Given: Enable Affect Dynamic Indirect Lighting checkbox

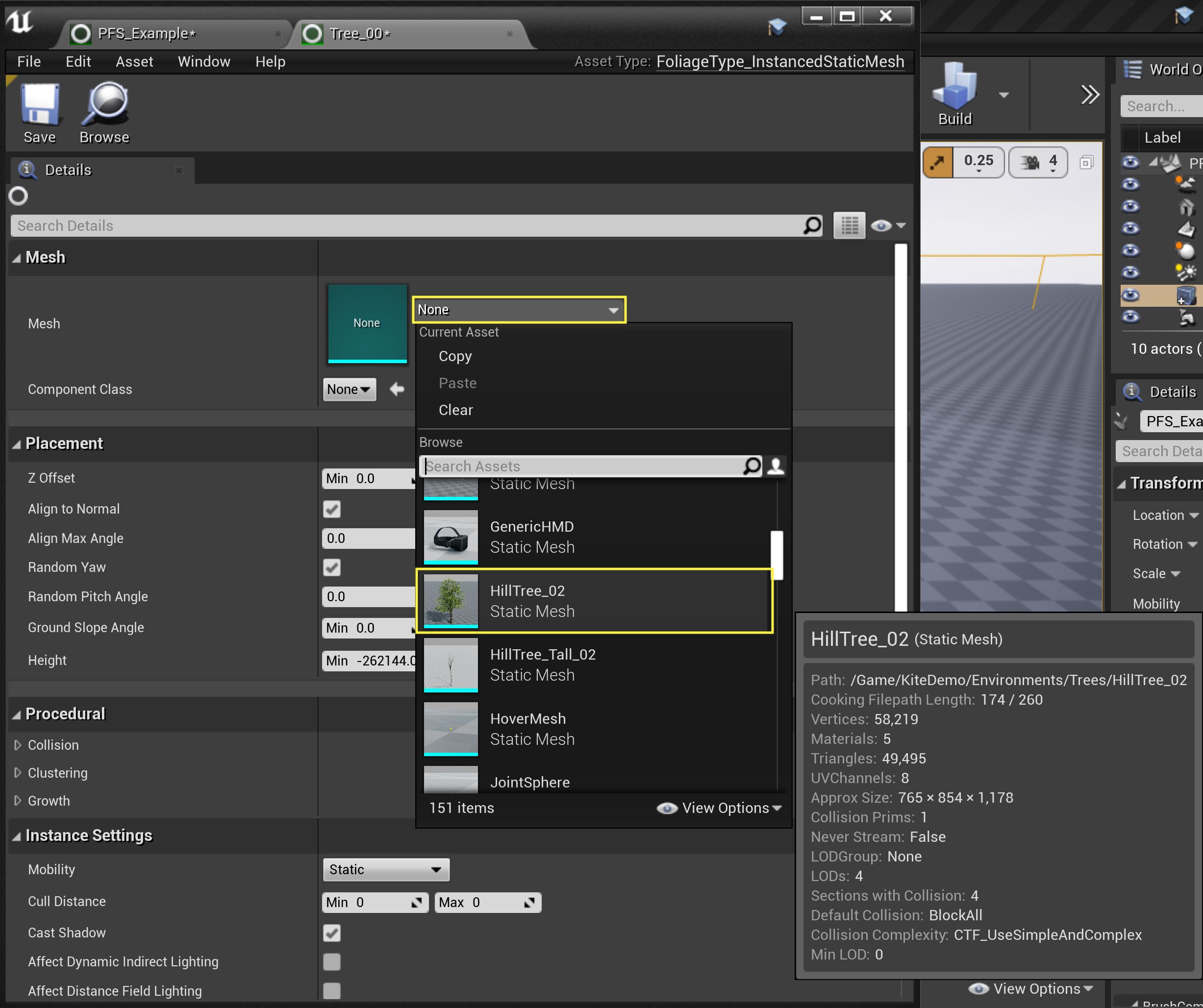Looking at the screenshot, I should (x=332, y=962).
